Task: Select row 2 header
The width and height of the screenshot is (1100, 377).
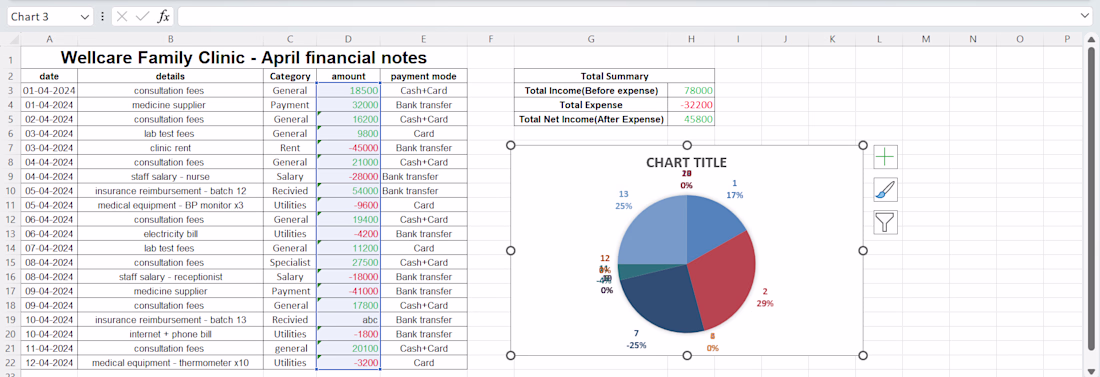Action: 11,76
